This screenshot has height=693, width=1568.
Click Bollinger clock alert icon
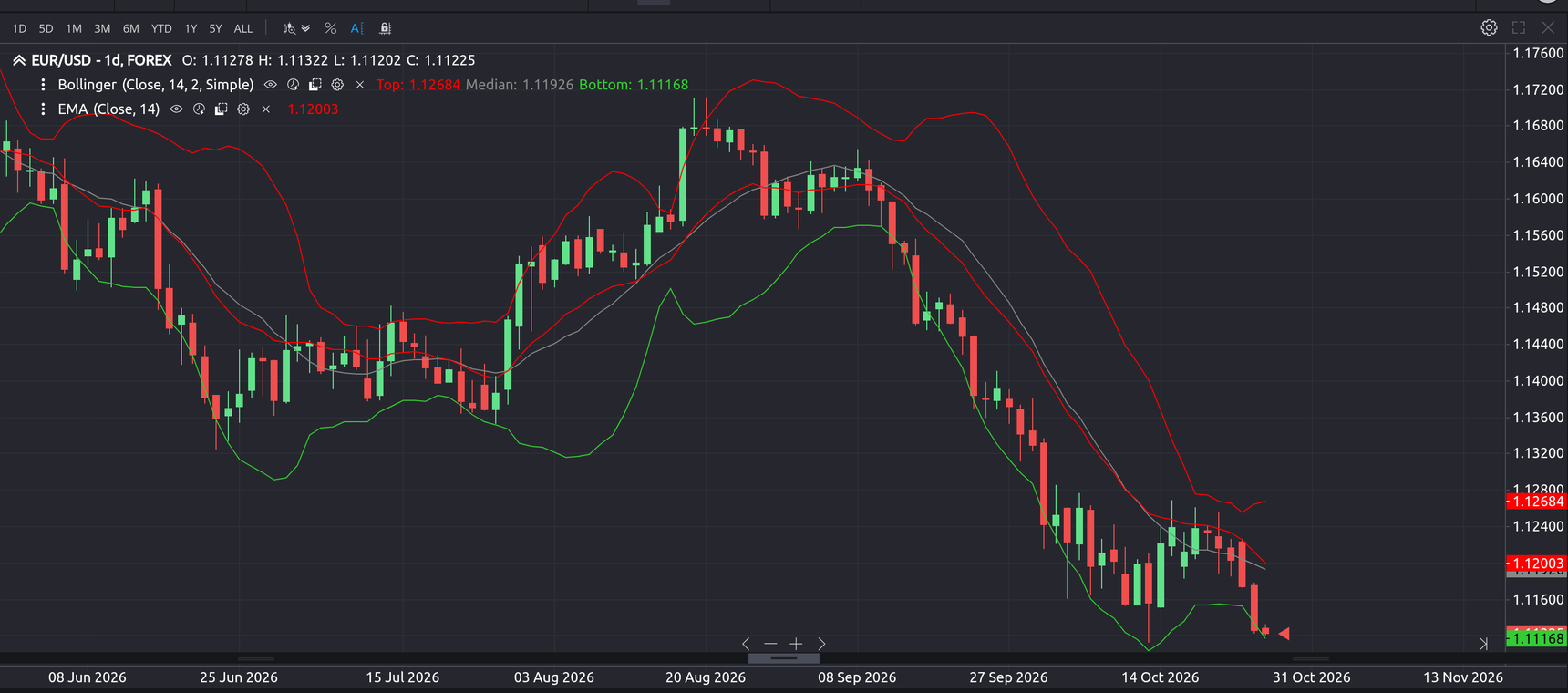click(x=293, y=84)
